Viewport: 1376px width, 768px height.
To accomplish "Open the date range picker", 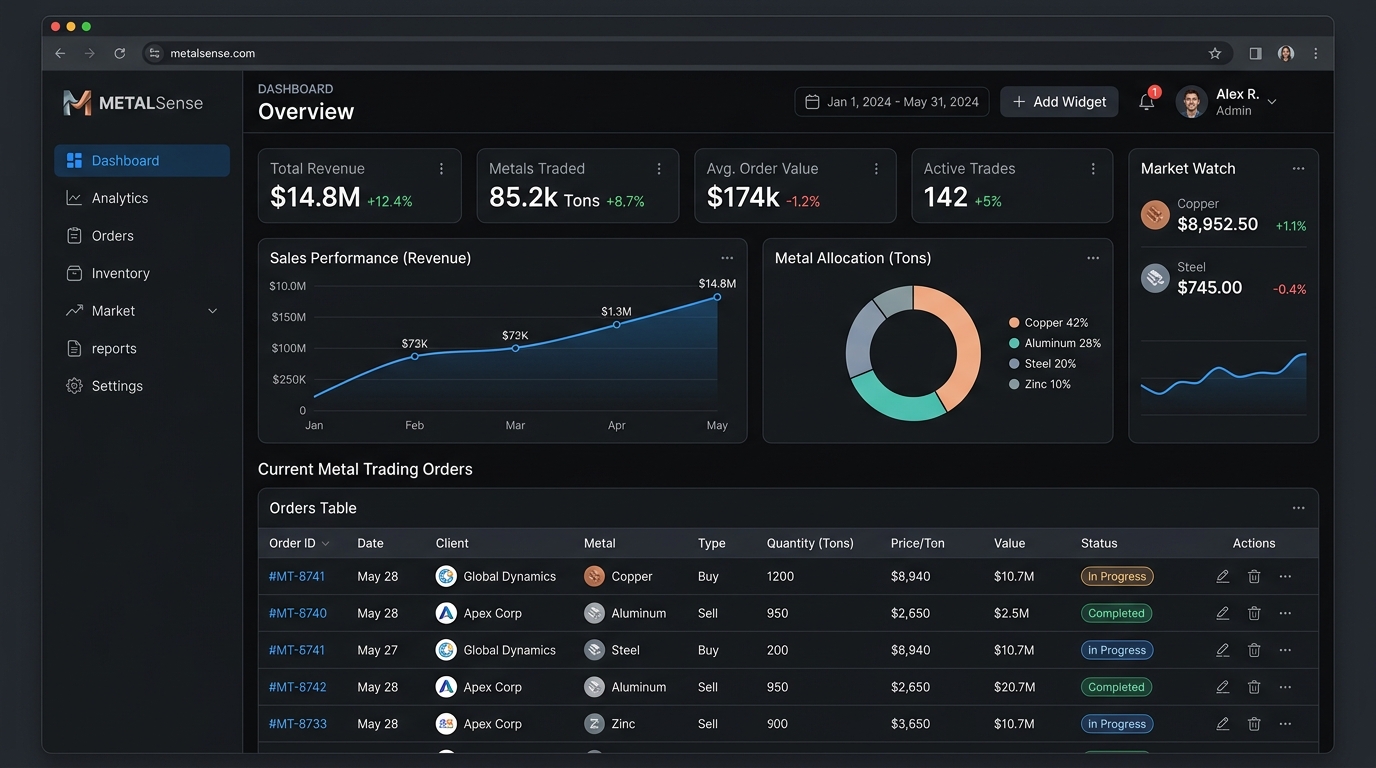I will pos(892,102).
